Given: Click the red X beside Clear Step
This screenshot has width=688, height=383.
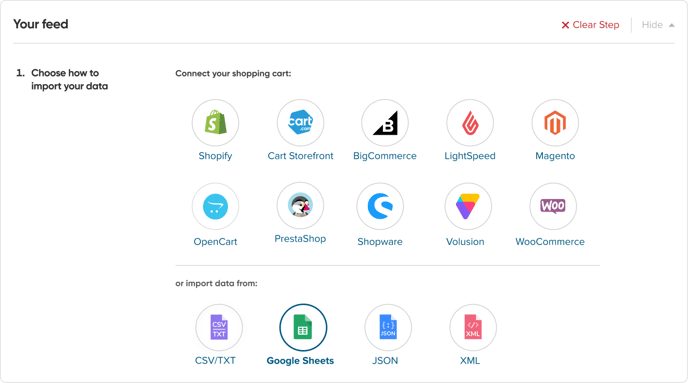Looking at the screenshot, I should (565, 25).
